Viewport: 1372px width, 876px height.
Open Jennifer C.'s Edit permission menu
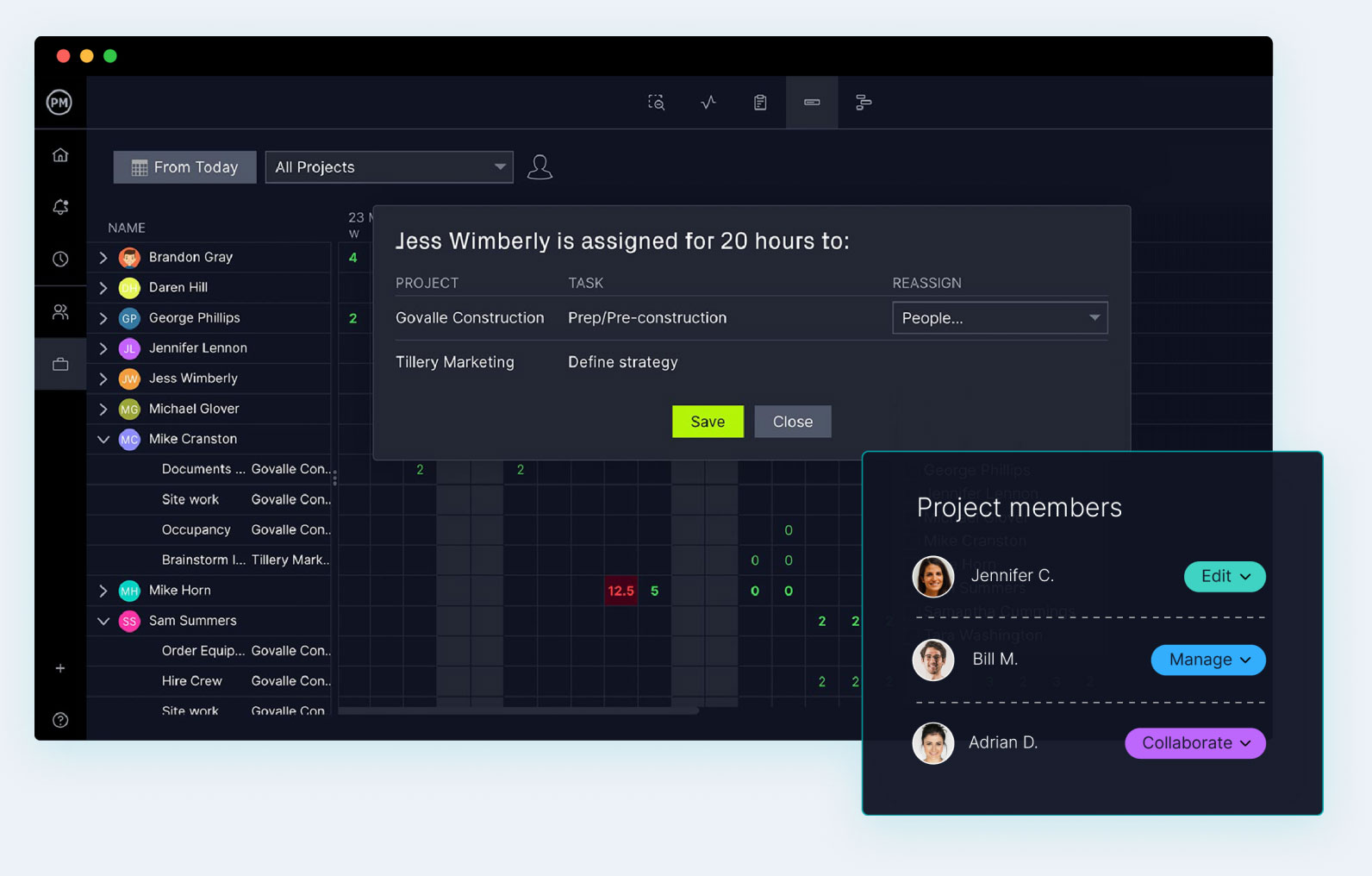coord(1224,577)
